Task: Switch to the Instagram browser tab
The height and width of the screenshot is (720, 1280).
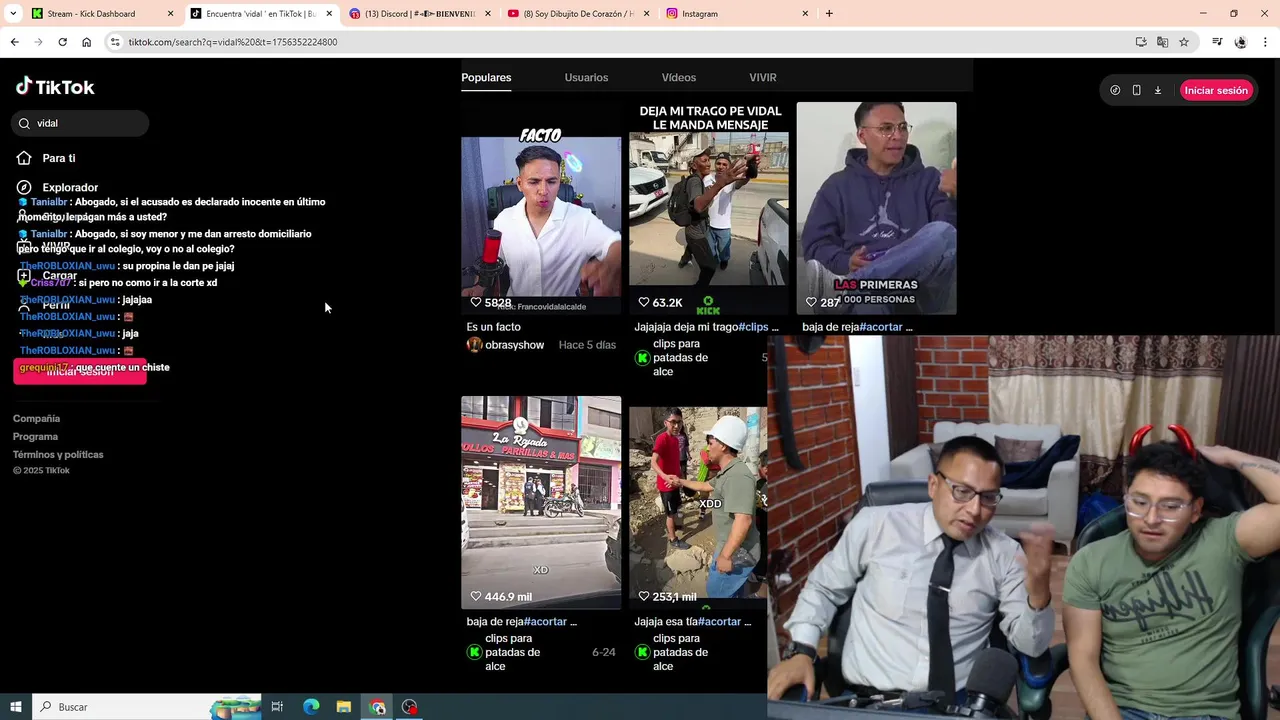Action: [x=737, y=13]
